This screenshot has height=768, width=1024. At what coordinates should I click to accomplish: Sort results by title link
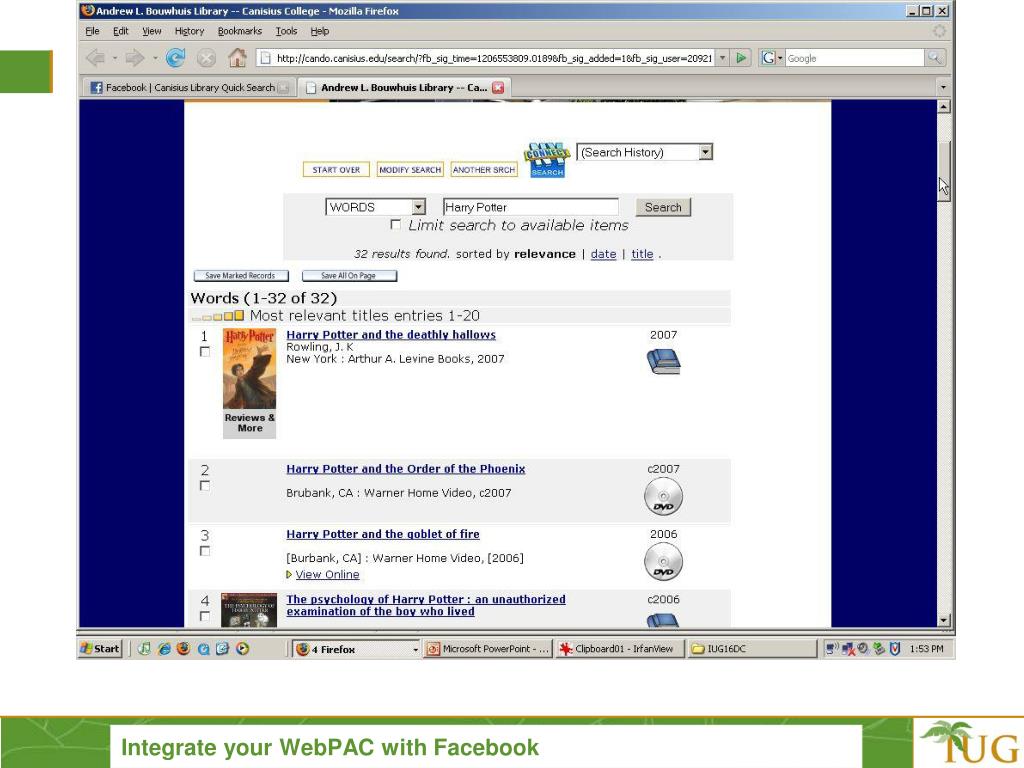pos(642,254)
